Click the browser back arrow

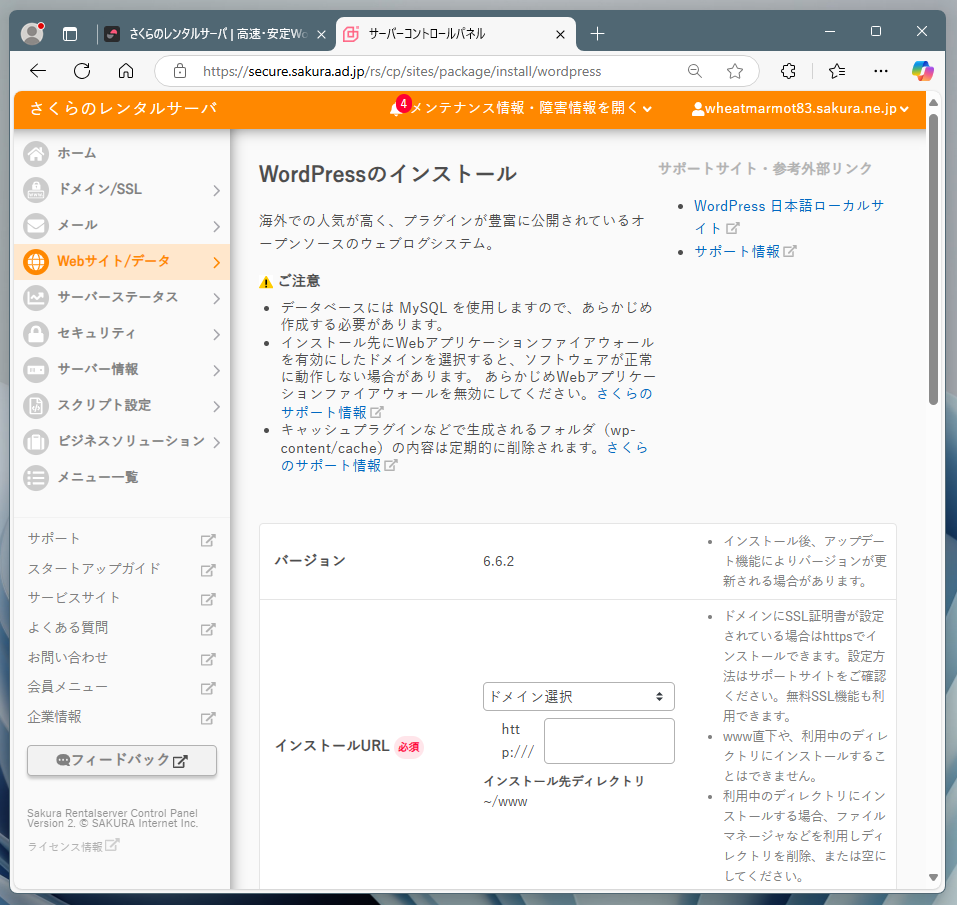coord(38,71)
